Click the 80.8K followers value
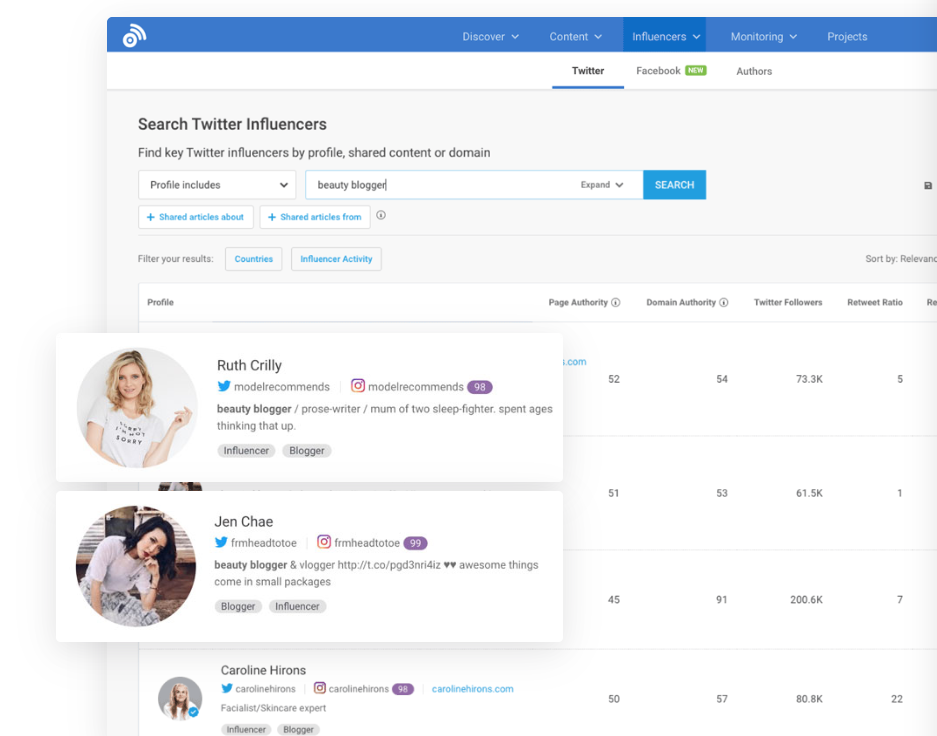The height and width of the screenshot is (736, 937). click(x=809, y=698)
